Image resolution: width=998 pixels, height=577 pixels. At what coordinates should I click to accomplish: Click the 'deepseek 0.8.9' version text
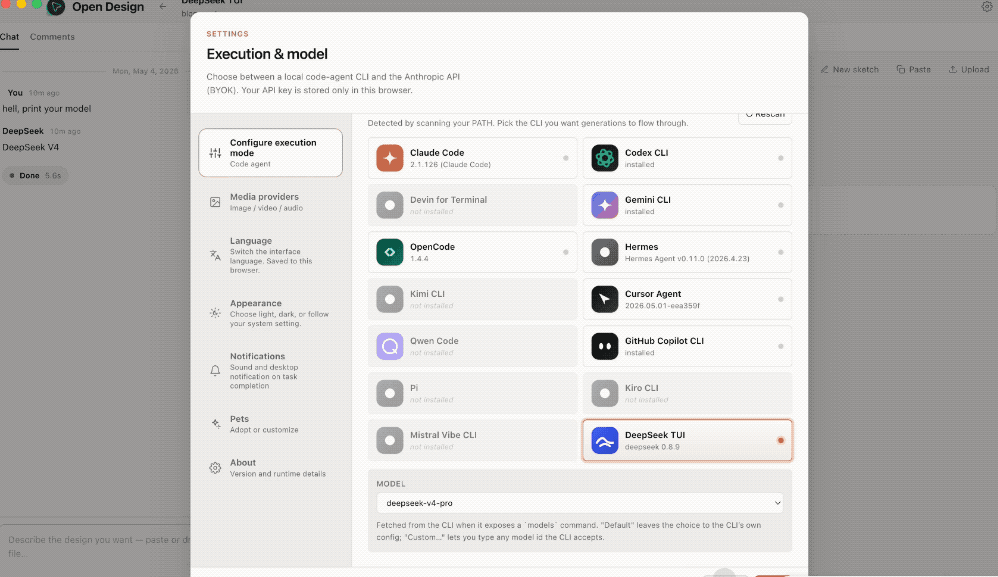pos(652,447)
